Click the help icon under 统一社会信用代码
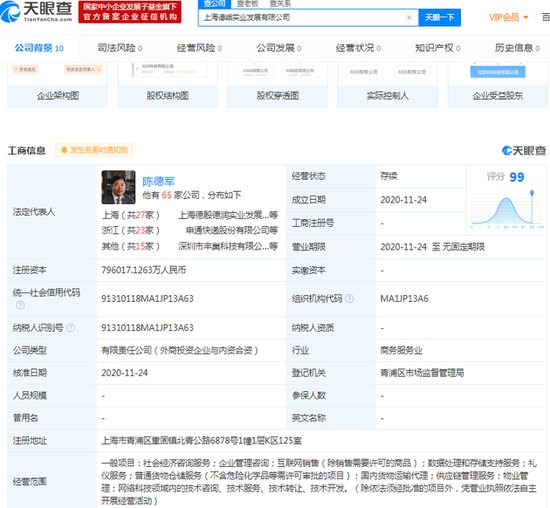This screenshot has width=550, height=508. (20, 305)
